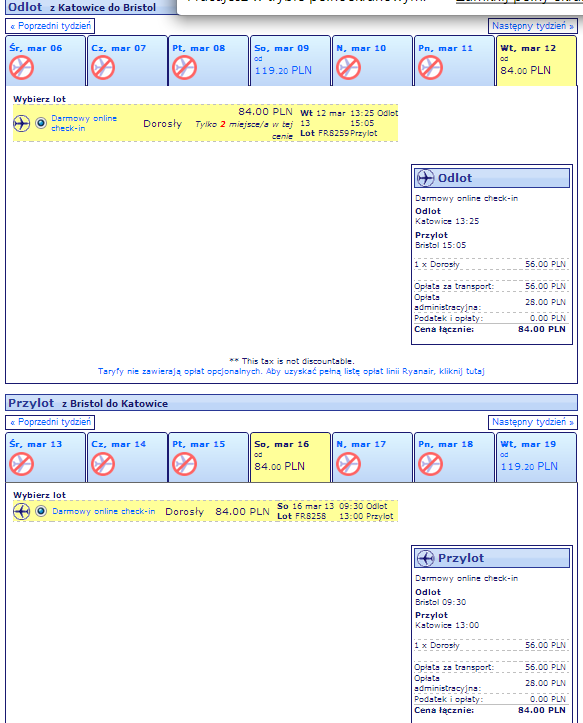The image size is (583, 723).
Task: Open Ryanair optional fees list link
Action: [x=291, y=371]
